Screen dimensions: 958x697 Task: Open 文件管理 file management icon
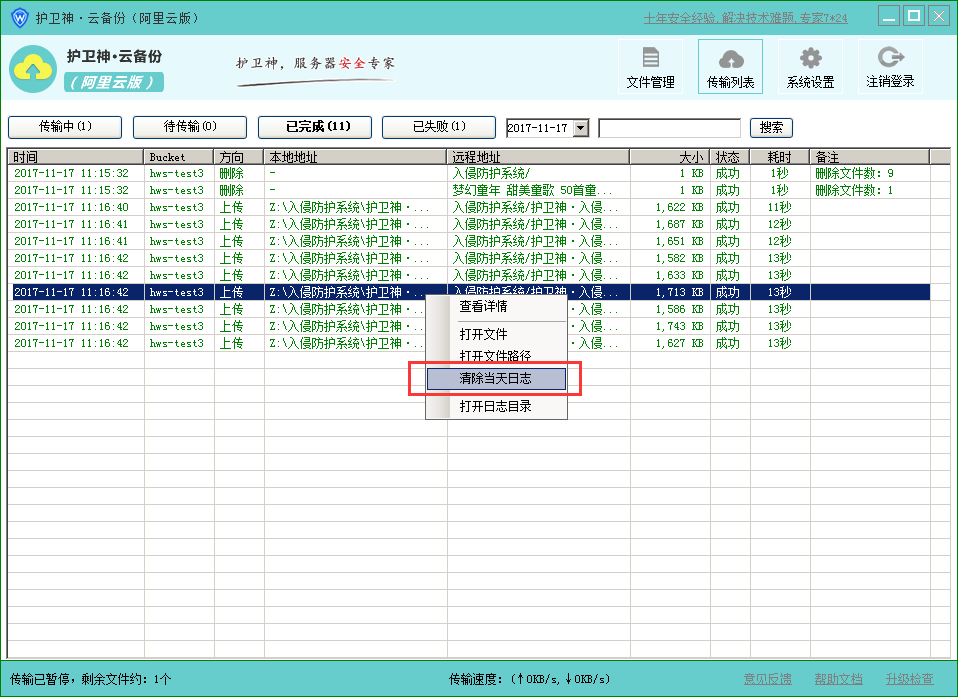point(650,67)
